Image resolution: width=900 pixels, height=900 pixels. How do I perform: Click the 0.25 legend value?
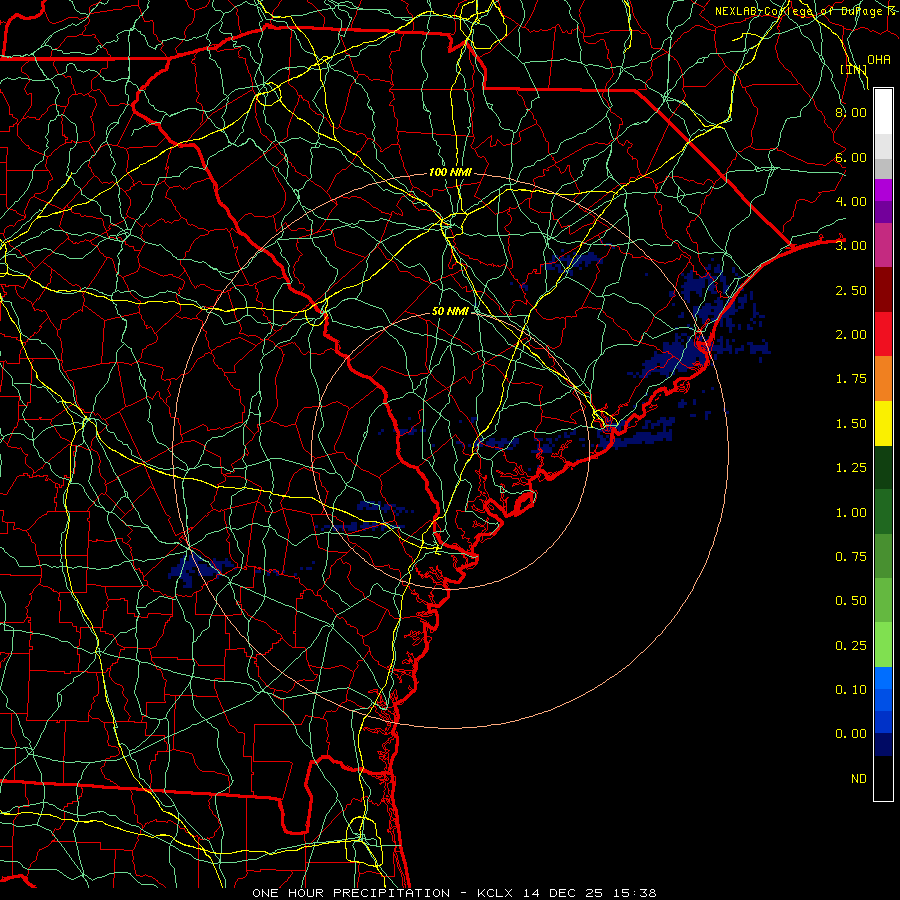851,646
